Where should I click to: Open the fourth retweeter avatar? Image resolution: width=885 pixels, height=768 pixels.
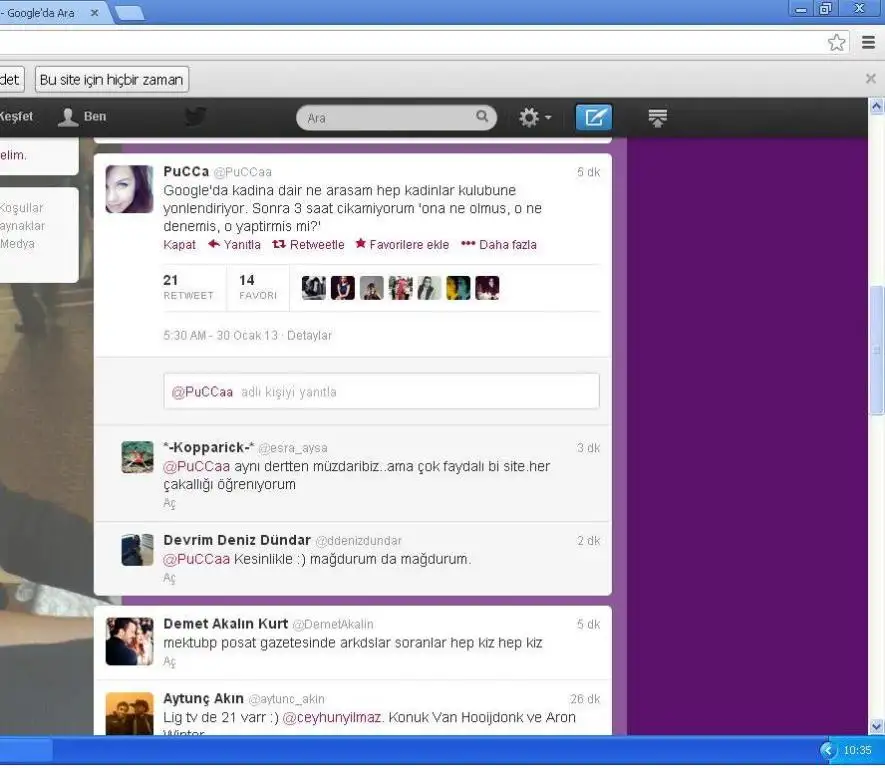400,288
